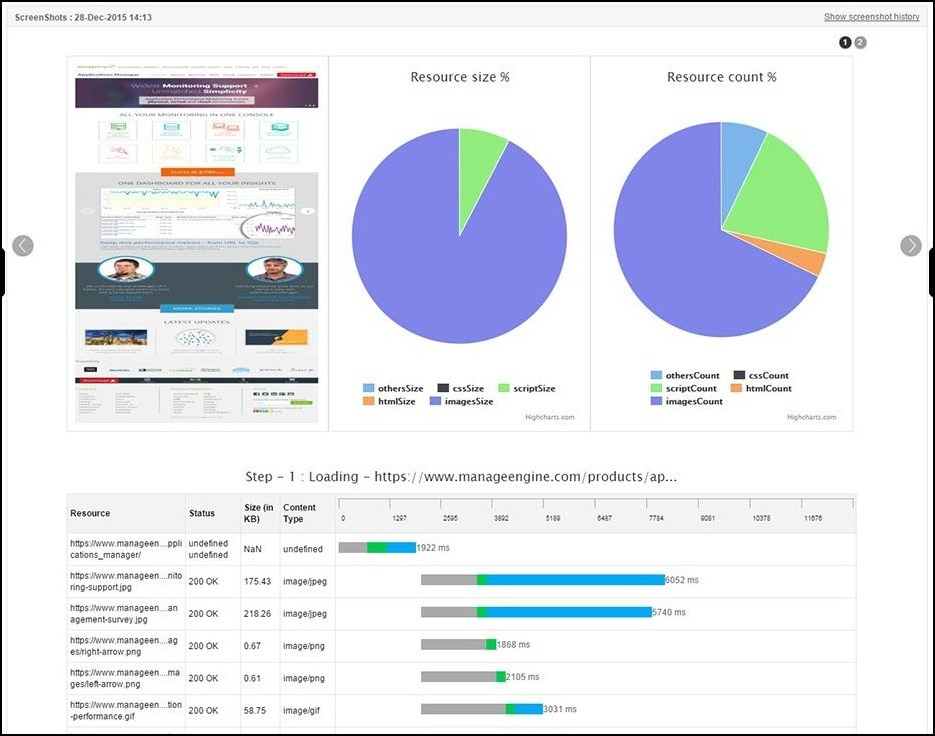Viewport: 935px width, 736px height.
Task: Click the Step - 1 Loading heading
Action: (461, 477)
